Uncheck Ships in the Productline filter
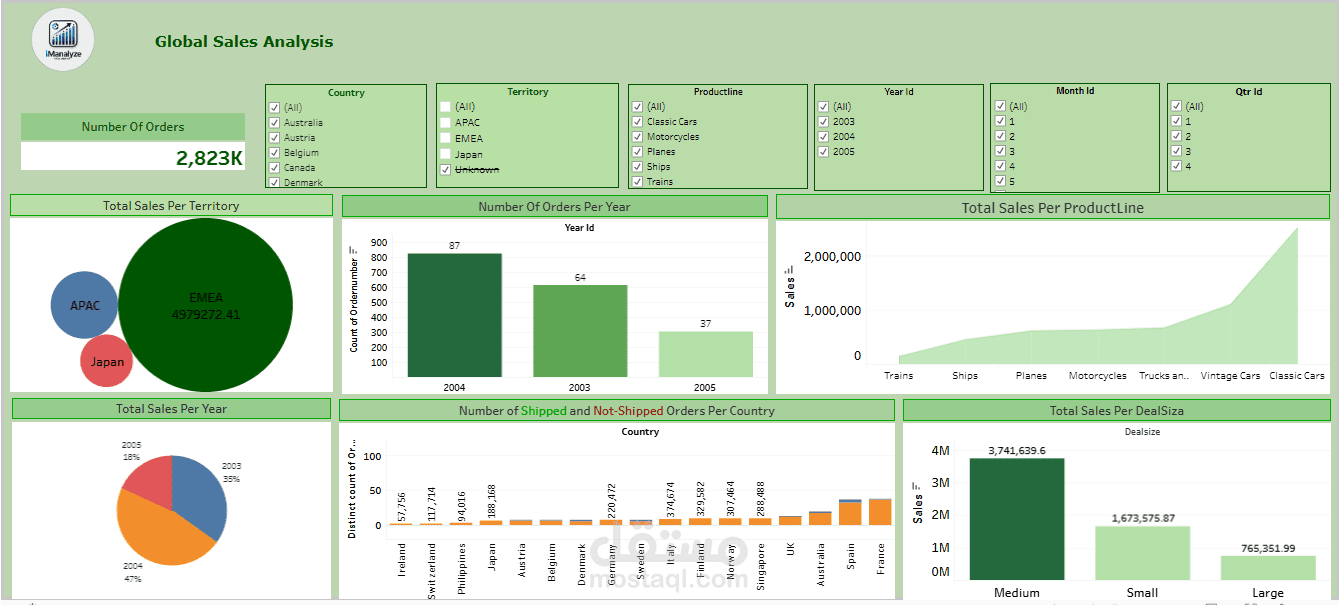 (x=637, y=166)
